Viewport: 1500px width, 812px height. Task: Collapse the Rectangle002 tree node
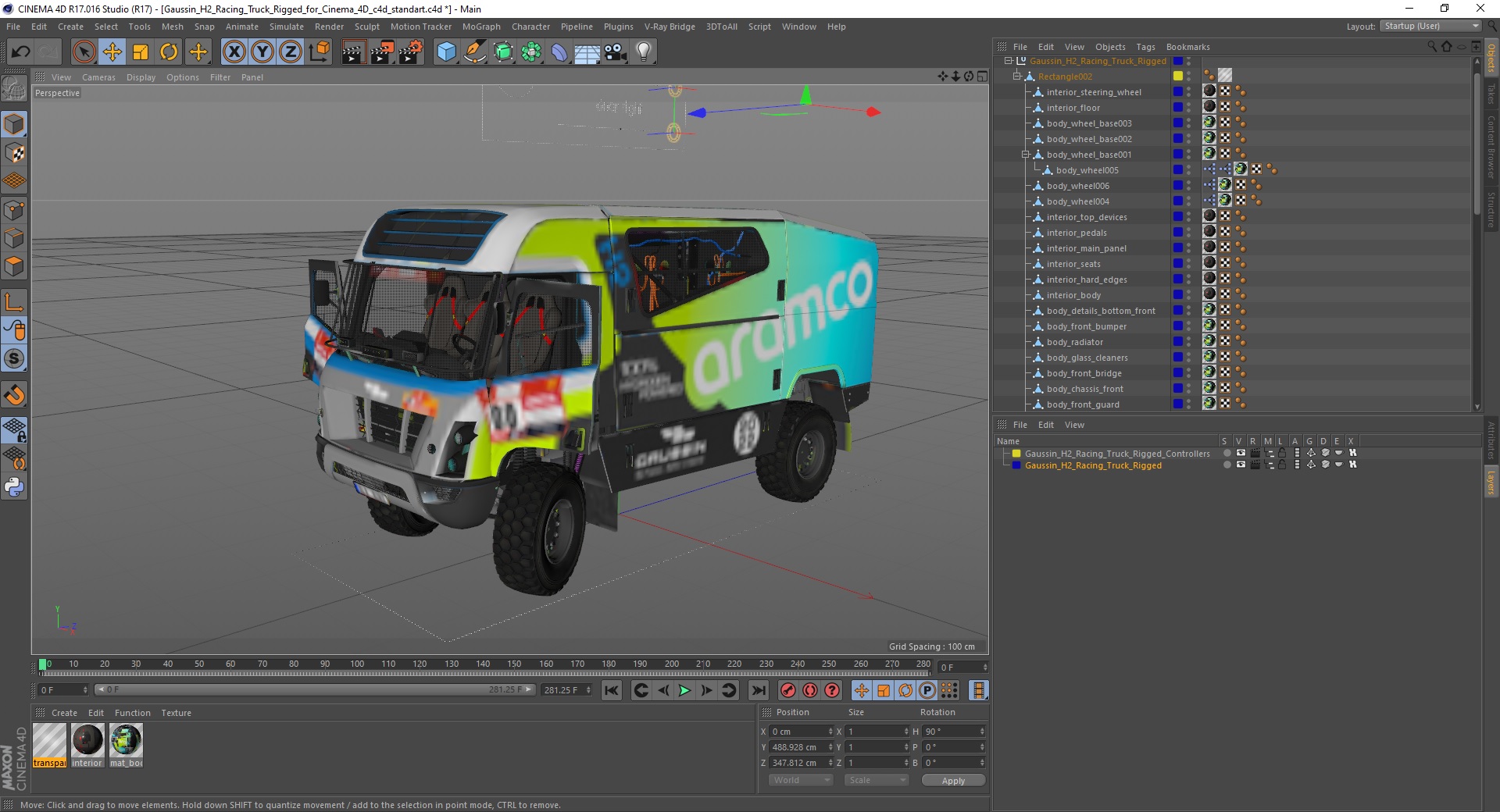[1016, 77]
